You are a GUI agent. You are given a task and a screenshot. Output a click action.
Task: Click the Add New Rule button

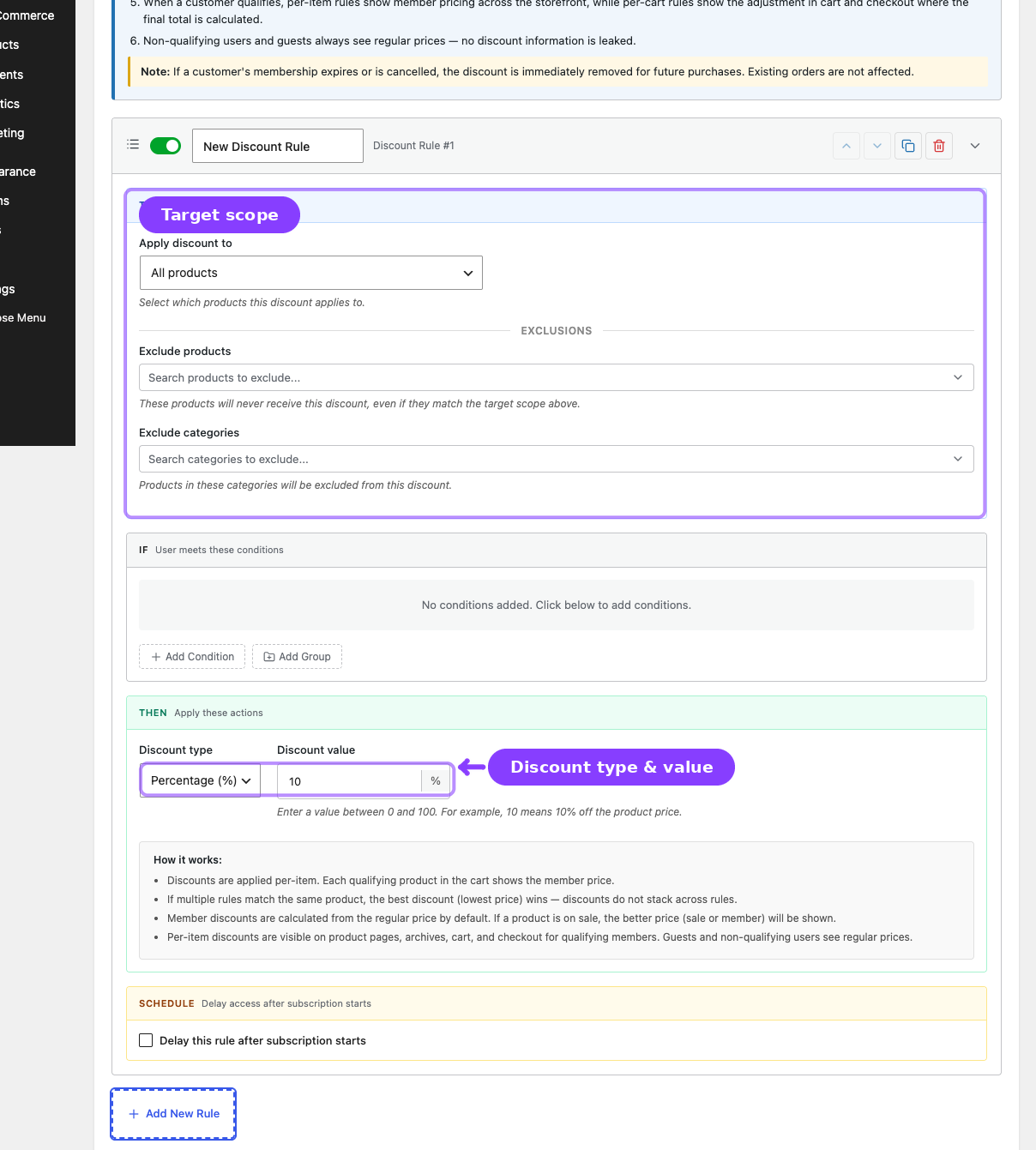pos(174,1114)
